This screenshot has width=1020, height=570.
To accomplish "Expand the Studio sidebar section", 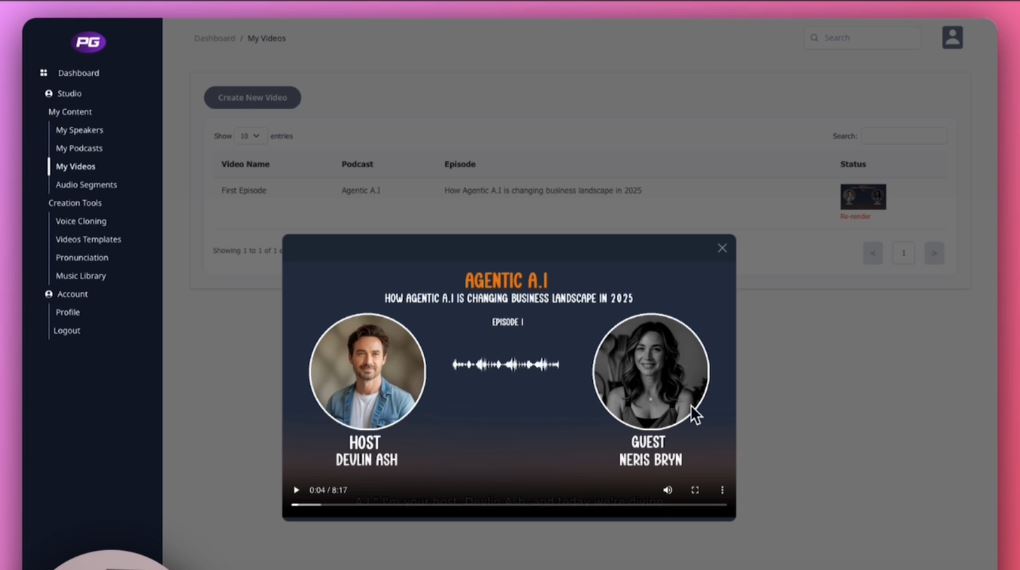I will (69, 93).
